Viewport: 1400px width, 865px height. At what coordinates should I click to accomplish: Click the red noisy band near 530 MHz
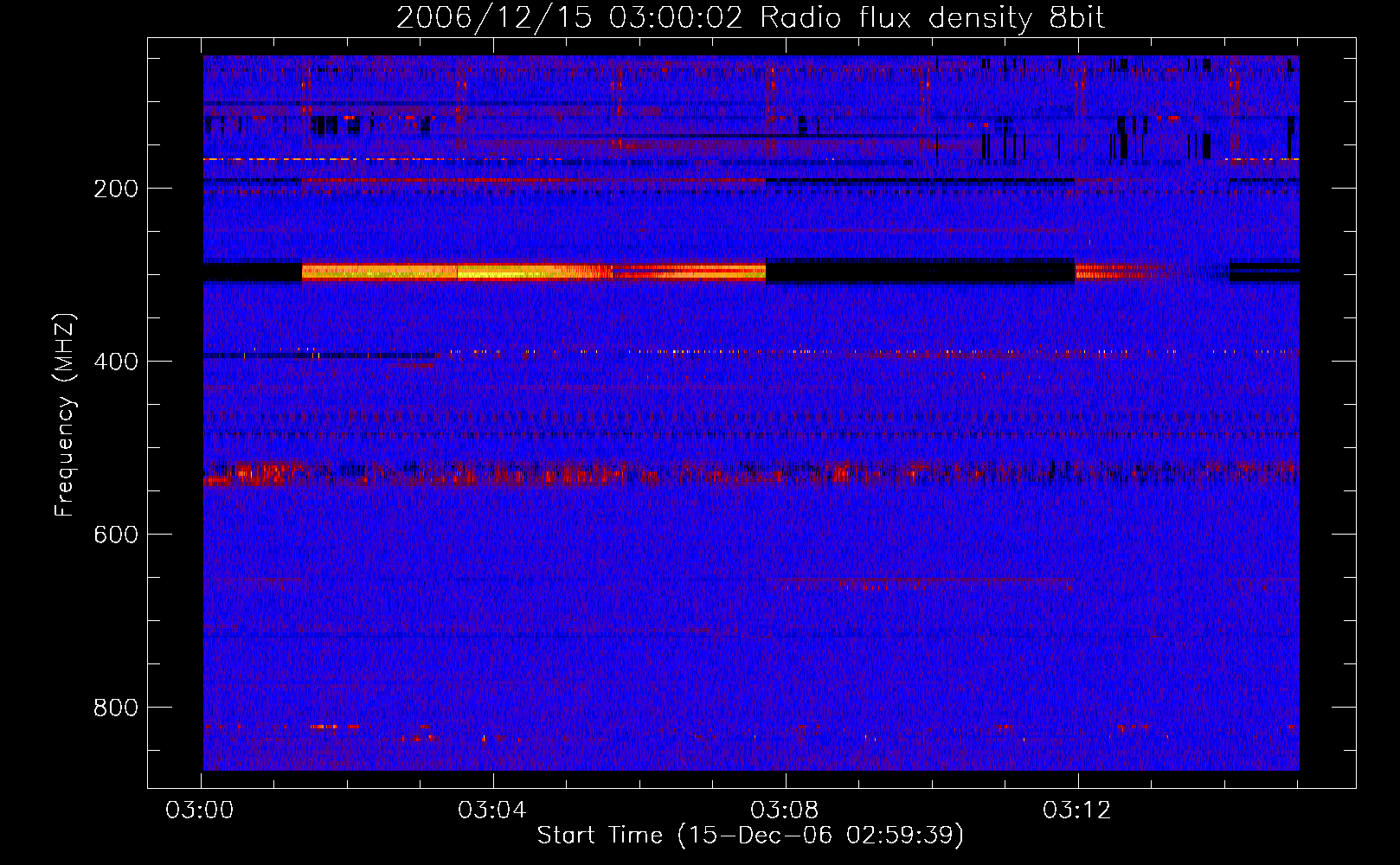click(x=751, y=473)
